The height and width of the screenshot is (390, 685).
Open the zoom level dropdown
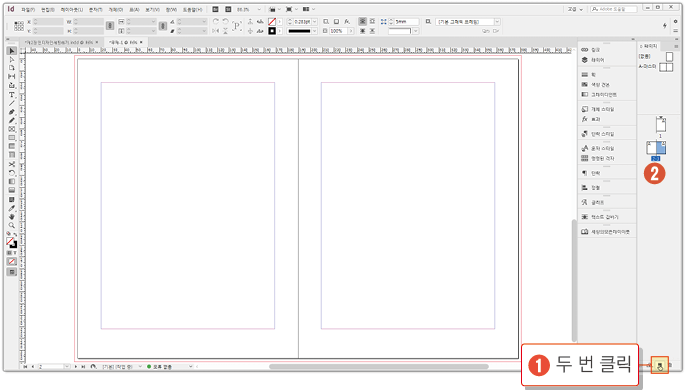259,9
